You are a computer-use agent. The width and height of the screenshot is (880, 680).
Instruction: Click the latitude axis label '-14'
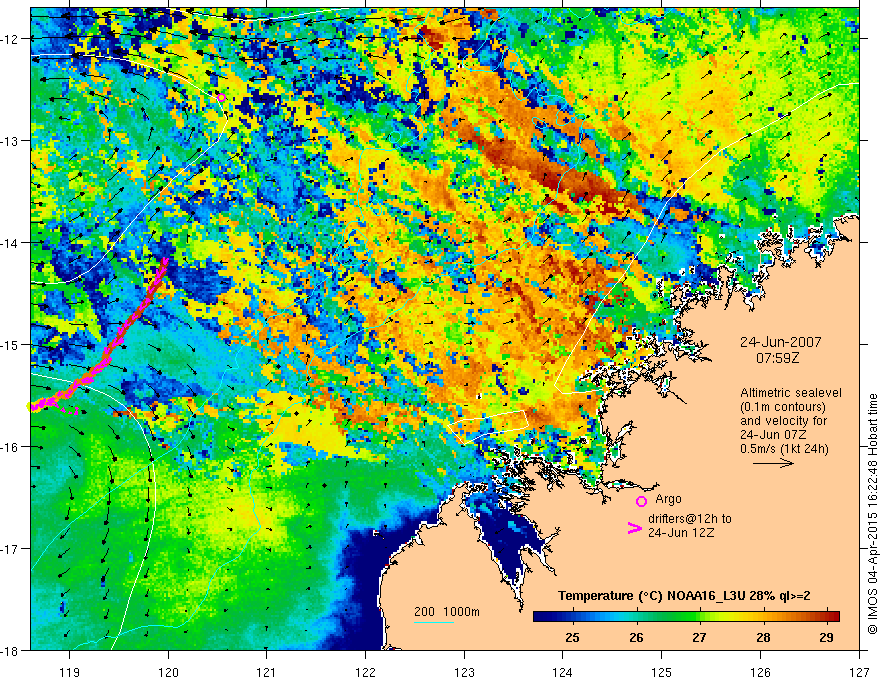tap(10, 243)
